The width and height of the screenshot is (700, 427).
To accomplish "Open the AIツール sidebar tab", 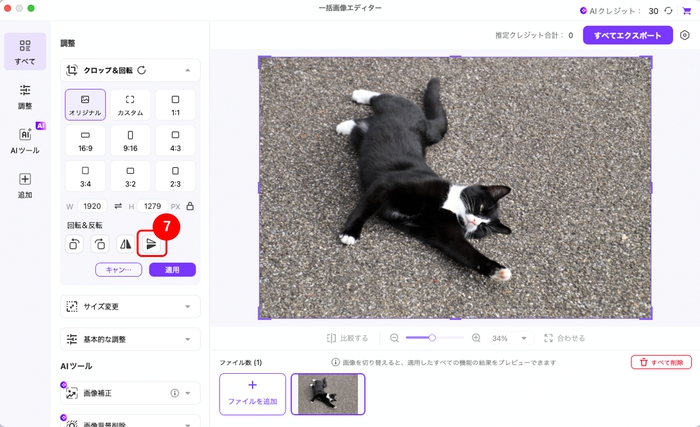I will pyautogui.click(x=25, y=141).
